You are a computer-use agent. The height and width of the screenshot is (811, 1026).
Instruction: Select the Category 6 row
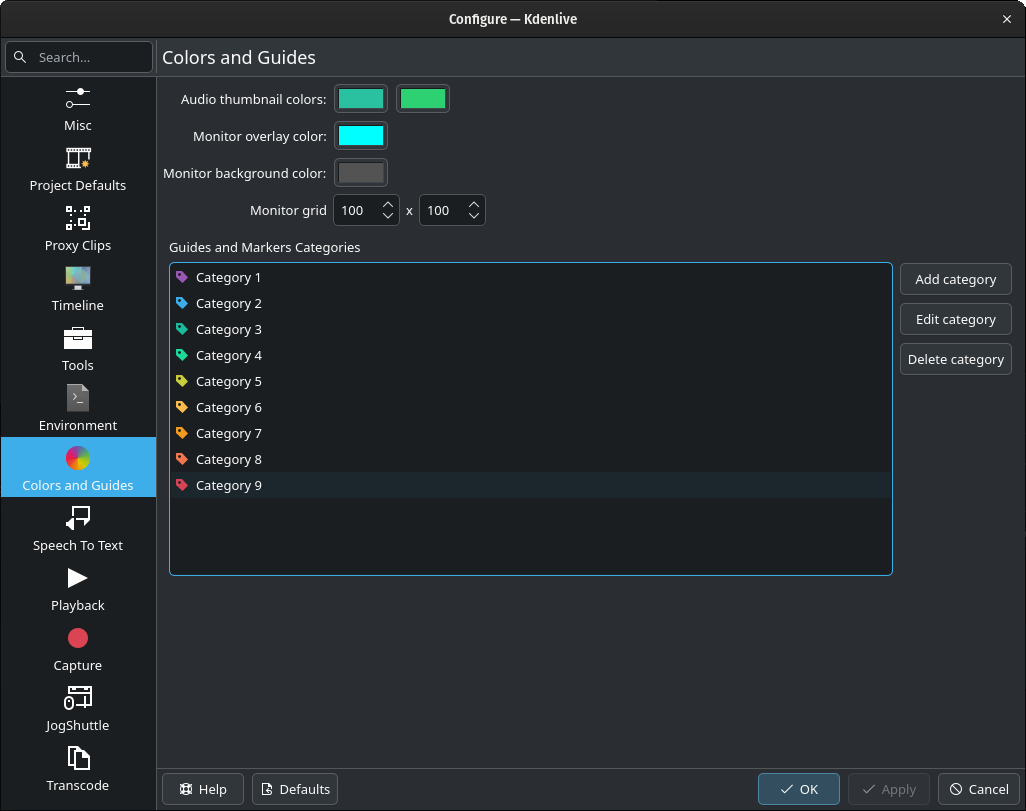coord(531,407)
